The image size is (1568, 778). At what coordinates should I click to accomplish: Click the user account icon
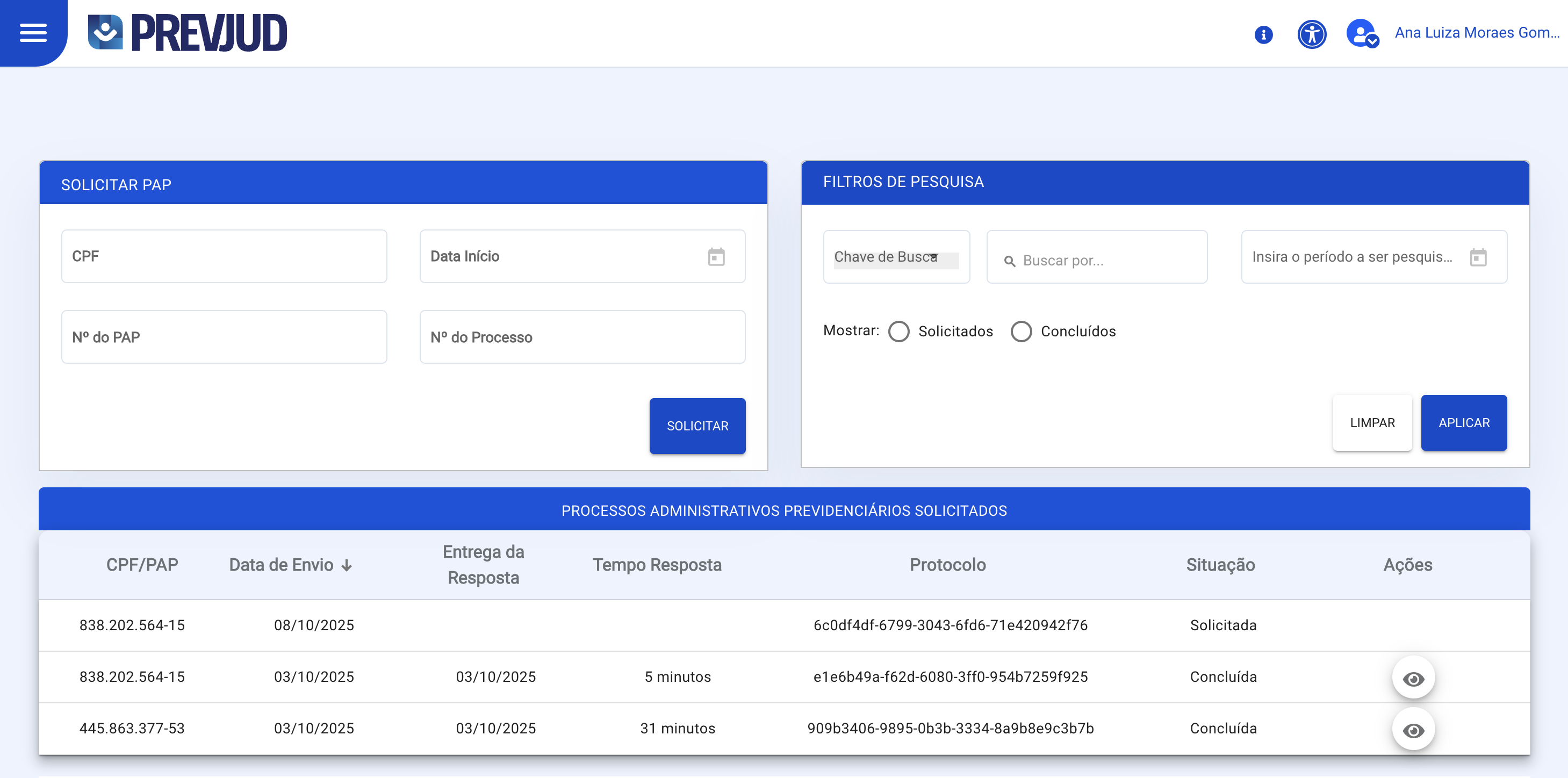point(1360,34)
